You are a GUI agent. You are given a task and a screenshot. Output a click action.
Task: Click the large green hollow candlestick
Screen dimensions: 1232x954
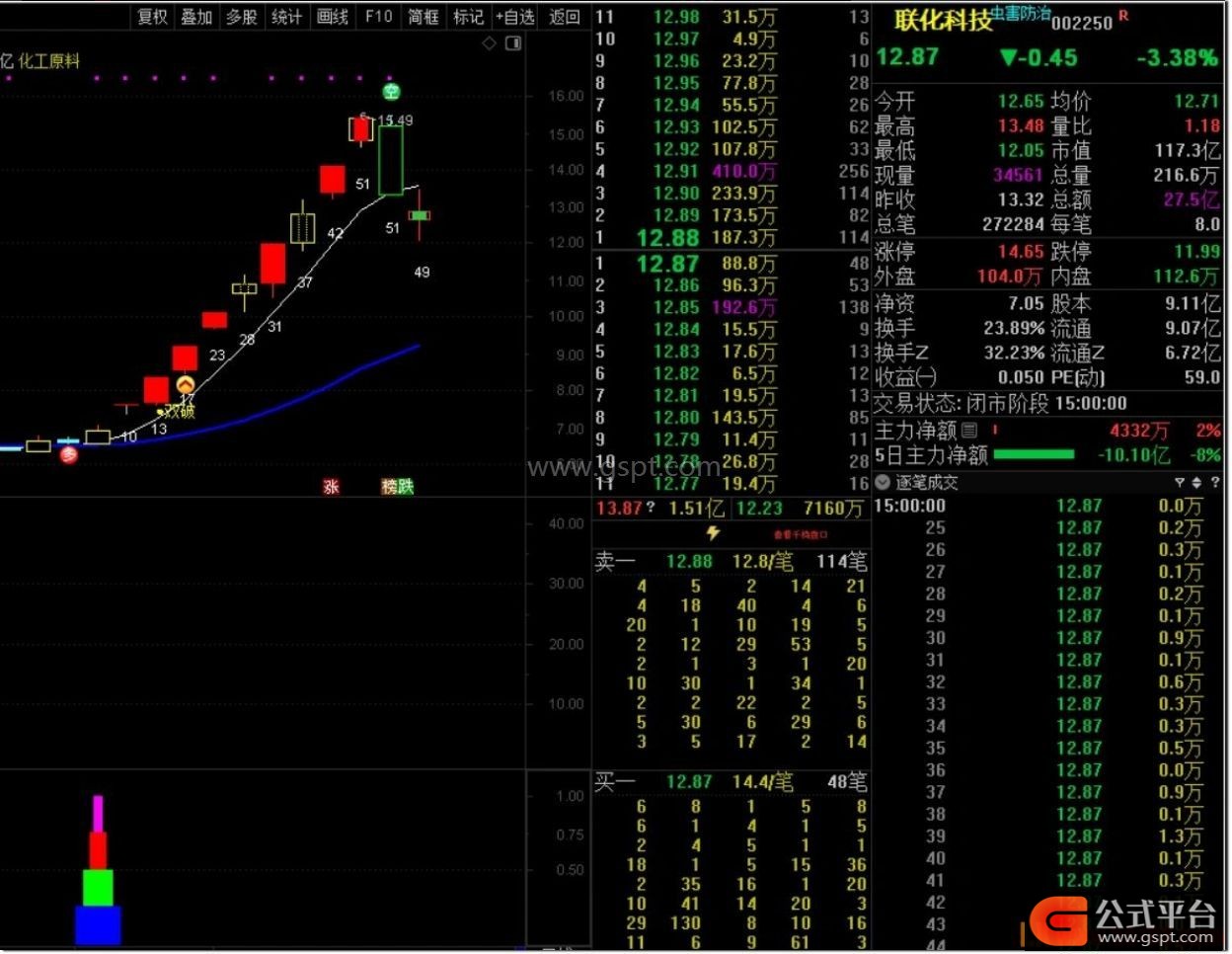(391, 159)
